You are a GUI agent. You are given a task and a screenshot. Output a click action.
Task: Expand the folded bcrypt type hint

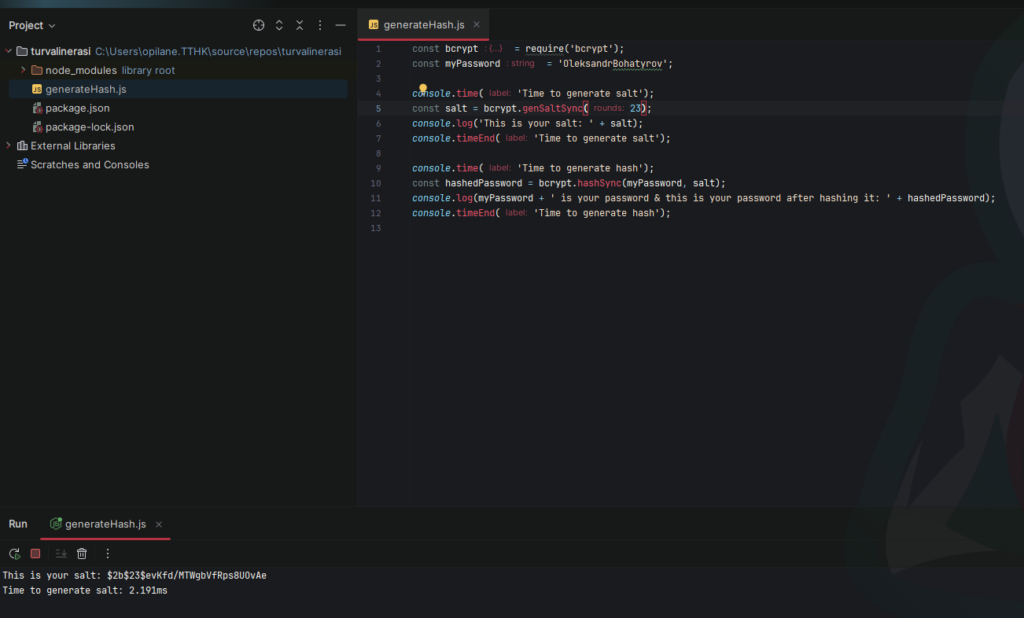click(x=496, y=49)
